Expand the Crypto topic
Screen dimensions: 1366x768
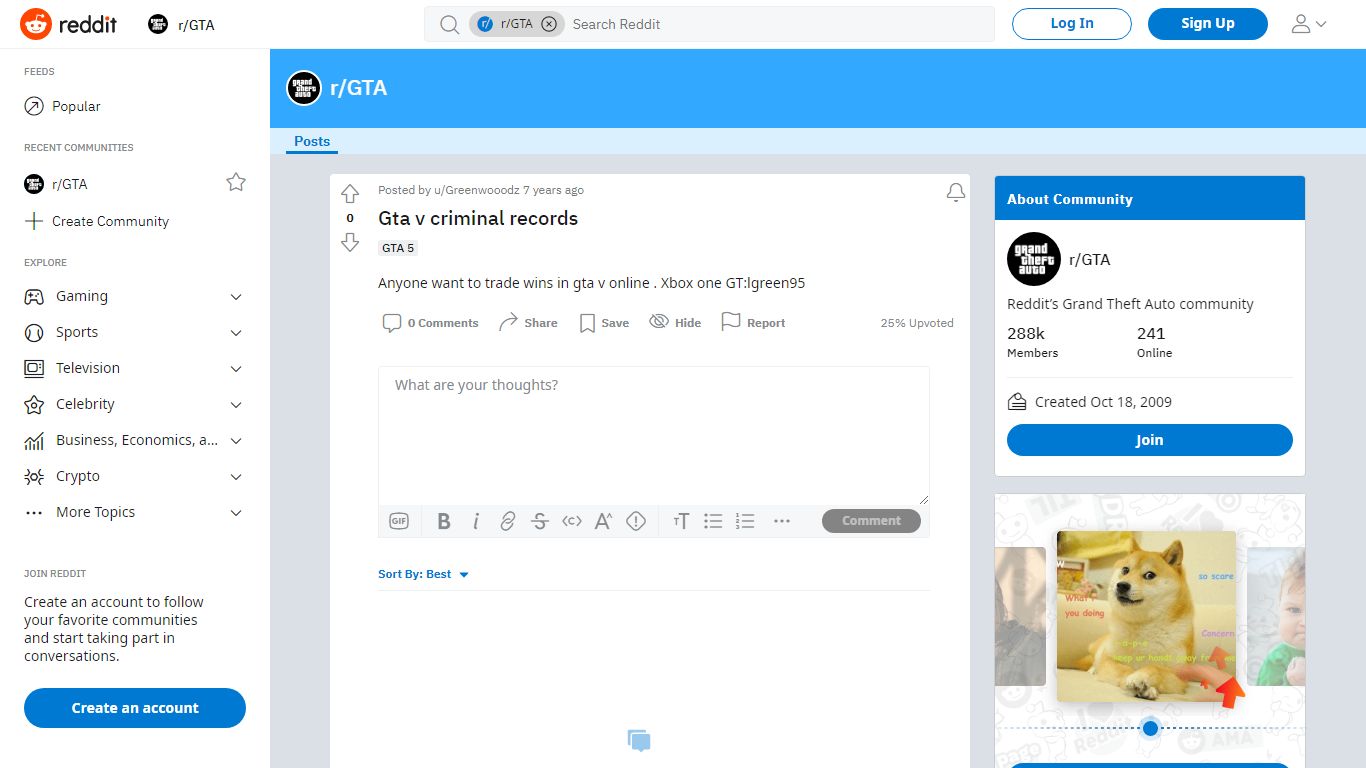pos(236,477)
